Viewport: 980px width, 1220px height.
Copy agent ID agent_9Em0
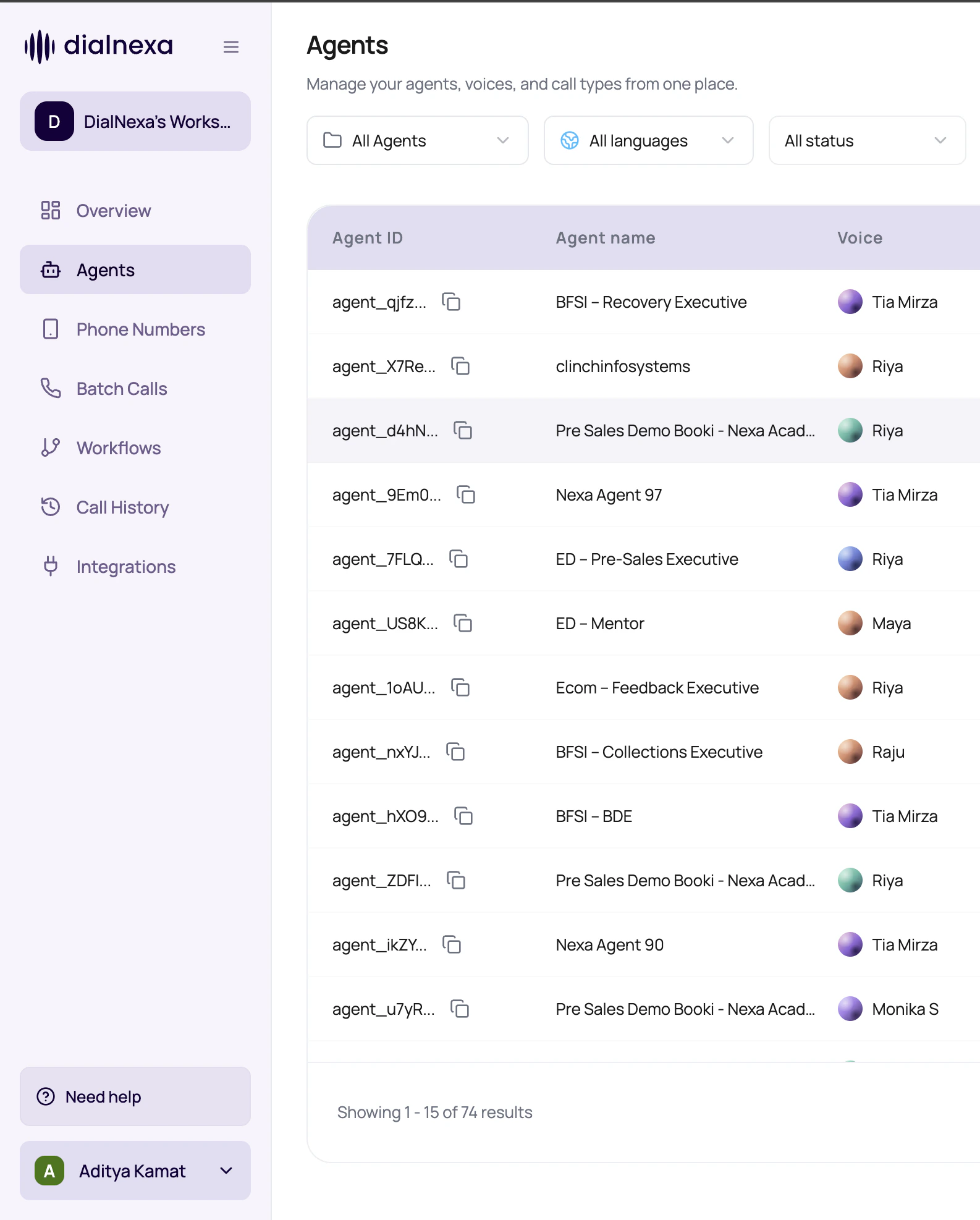point(466,495)
